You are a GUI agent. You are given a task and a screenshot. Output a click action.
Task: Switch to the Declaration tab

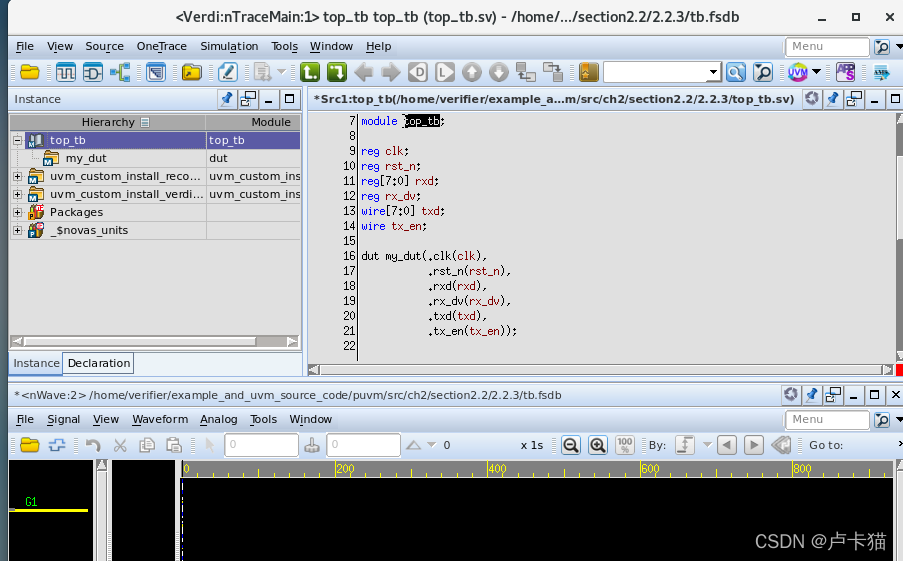pos(98,363)
